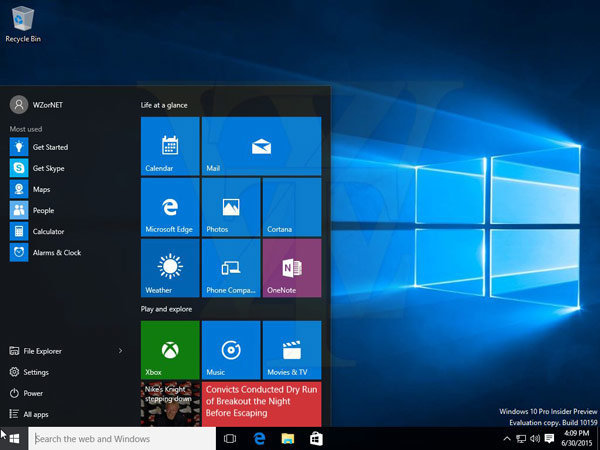Launch the OneNote tile
This screenshot has height=450, width=600.
click(292, 268)
